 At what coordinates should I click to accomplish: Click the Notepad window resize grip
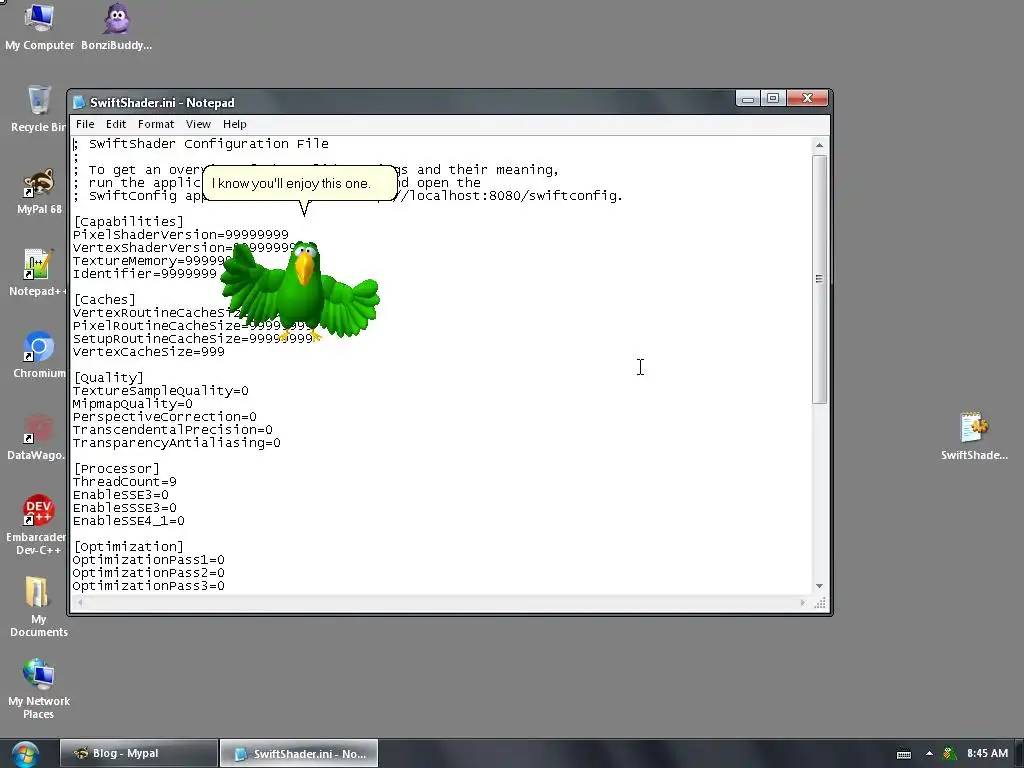[x=820, y=603]
